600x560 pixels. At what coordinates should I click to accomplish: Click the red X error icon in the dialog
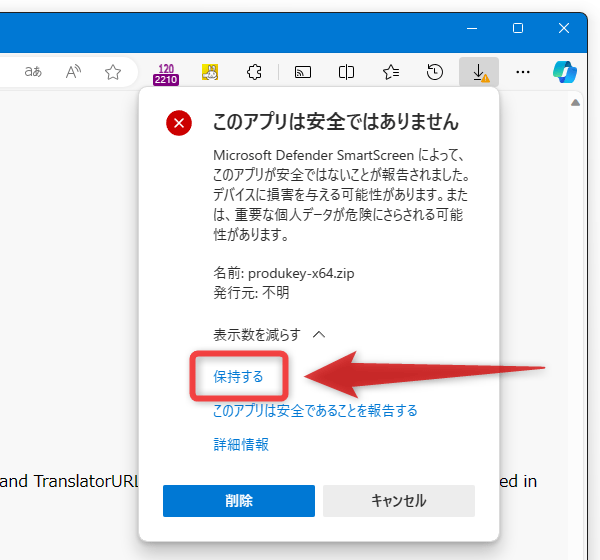pos(179,123)
